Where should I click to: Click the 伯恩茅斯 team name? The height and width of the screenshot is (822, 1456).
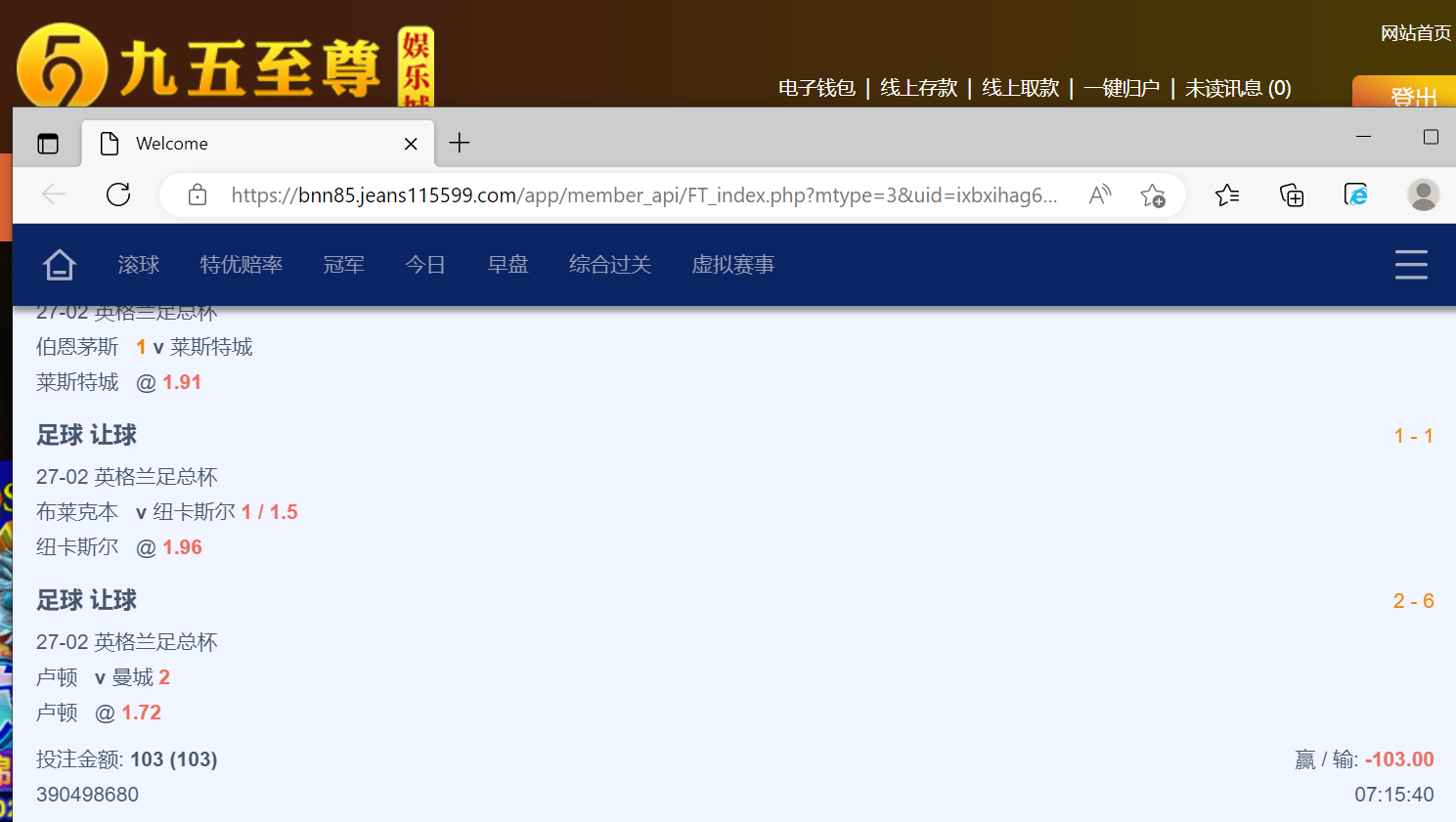click(x=77, y=347)
